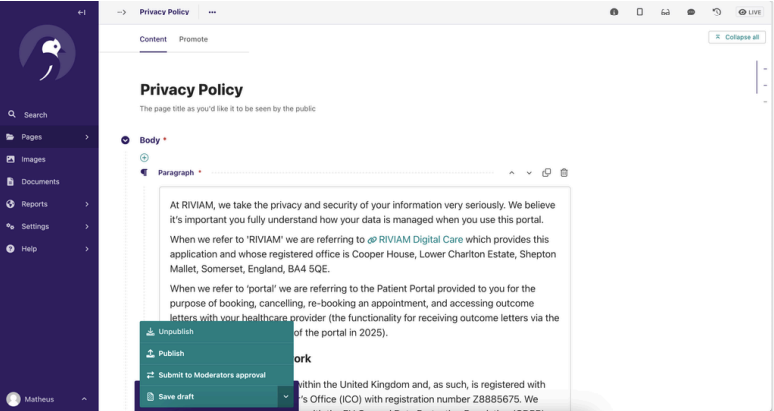Screen dimensions: 774x411
Task: Add a new block with plus icon
Action: tap(144, 157)
